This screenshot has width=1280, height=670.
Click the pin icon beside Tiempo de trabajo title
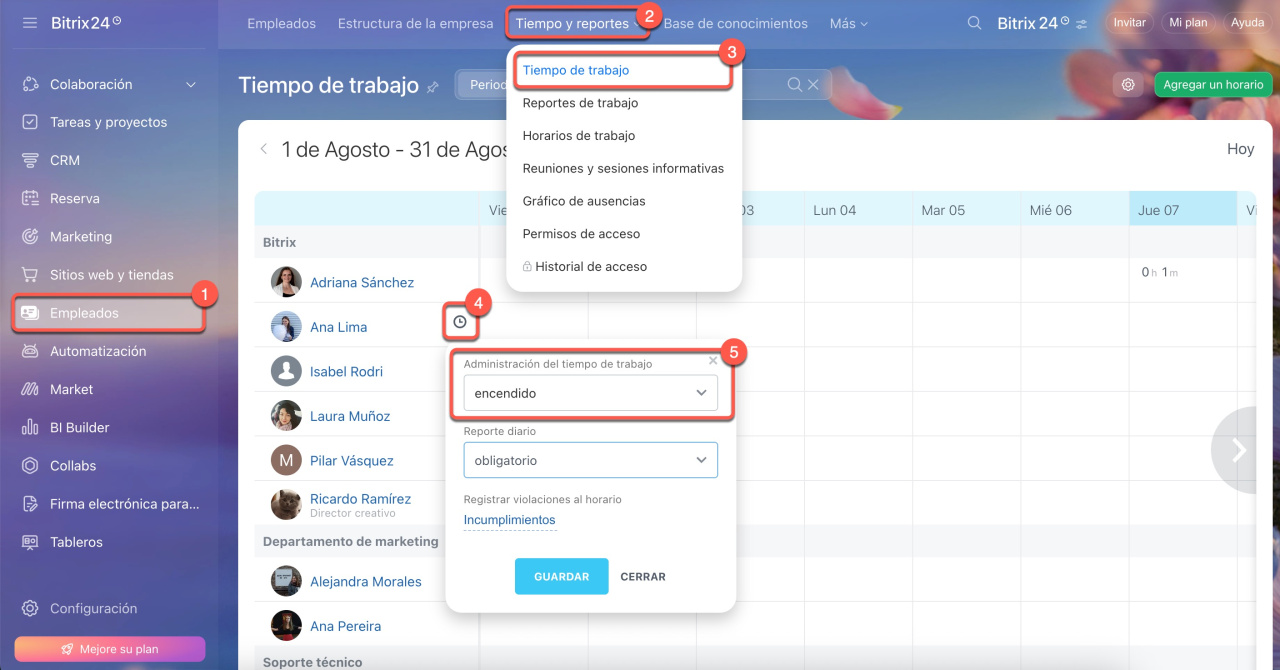(433, 87)
